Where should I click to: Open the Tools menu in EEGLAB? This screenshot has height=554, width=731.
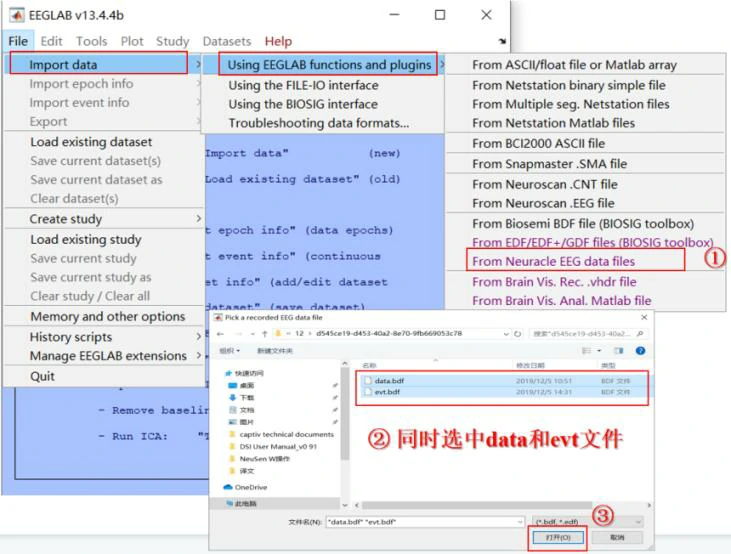click(91, 41)
